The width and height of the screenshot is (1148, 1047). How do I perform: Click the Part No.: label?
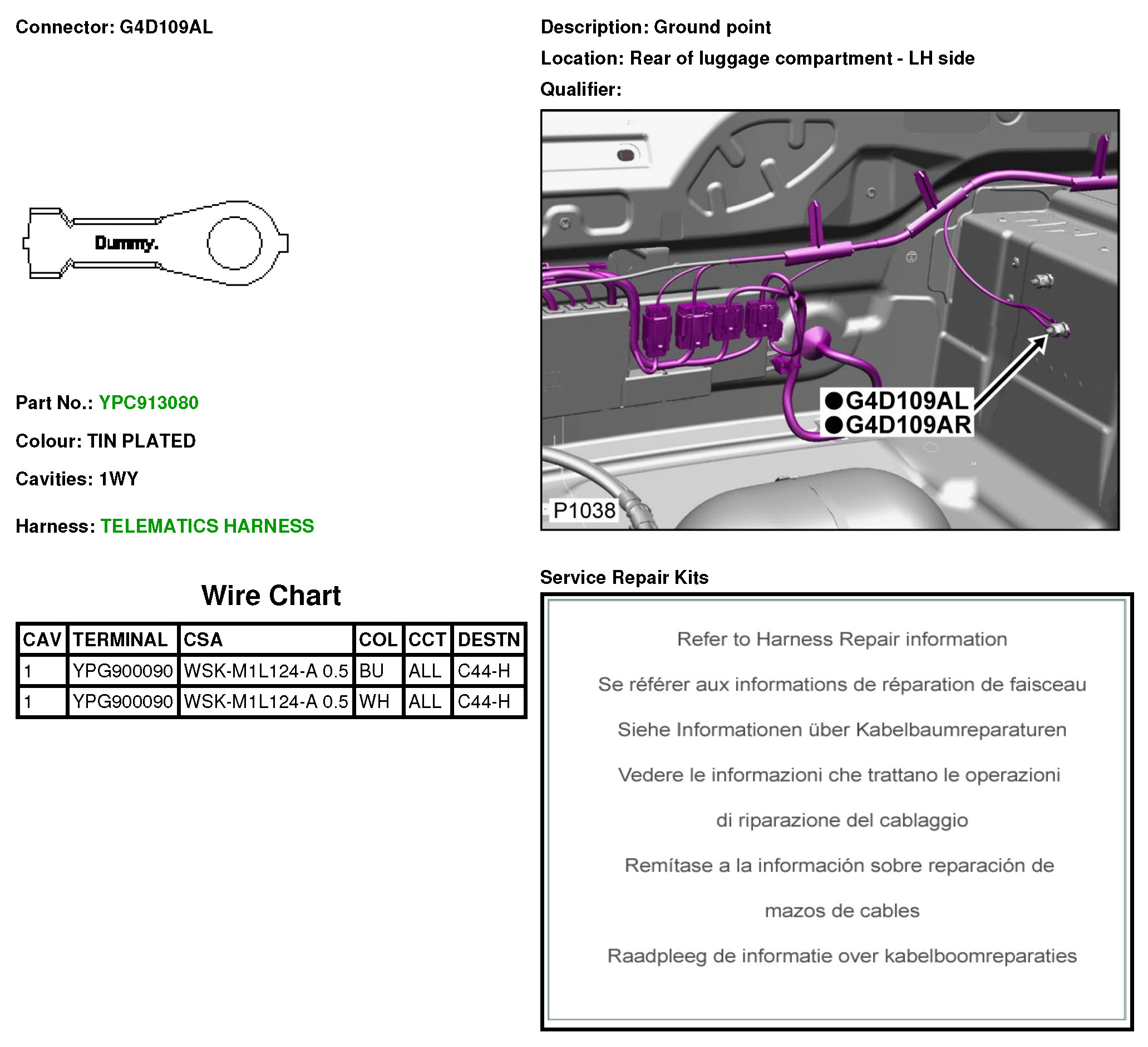point(54,403)
